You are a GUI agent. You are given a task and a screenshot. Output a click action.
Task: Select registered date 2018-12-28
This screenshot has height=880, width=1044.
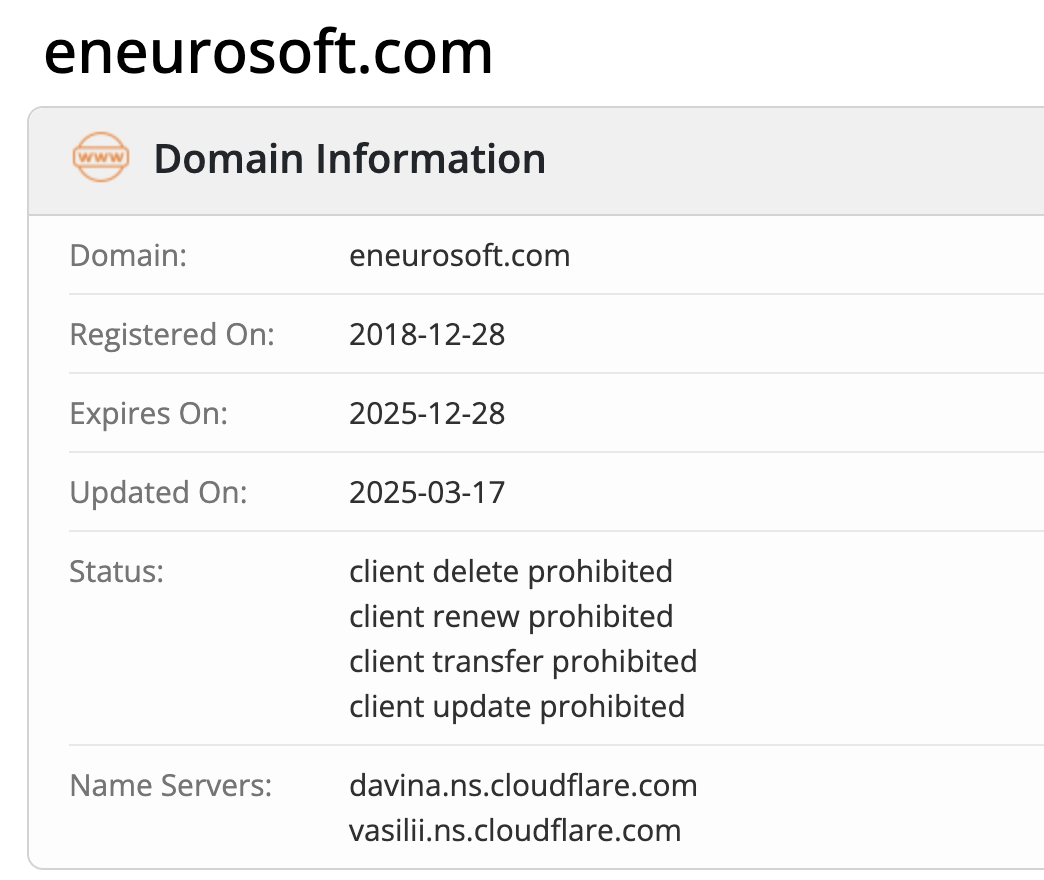[x=427, y=334]
